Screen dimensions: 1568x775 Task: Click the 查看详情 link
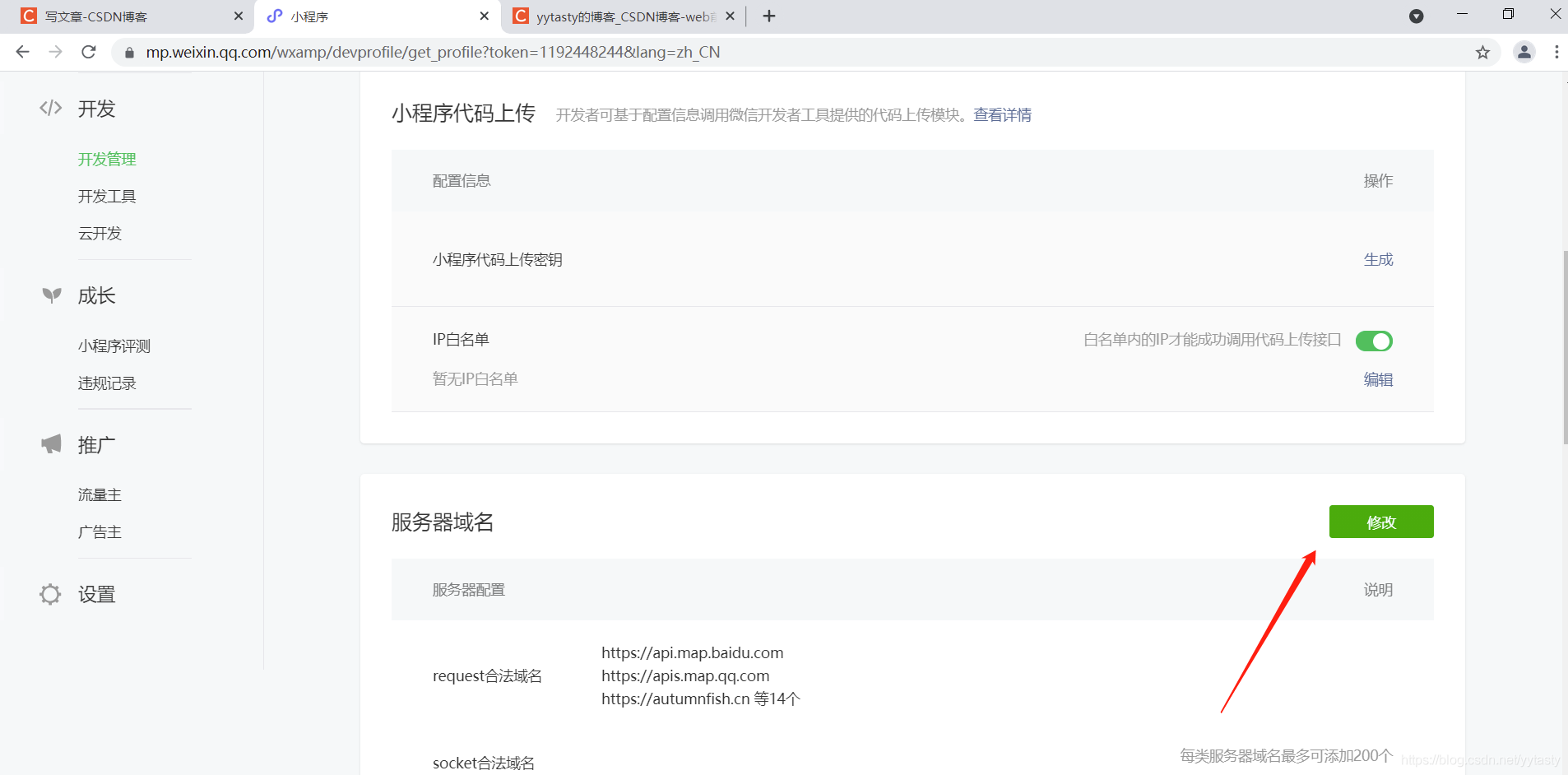pyautogui.click(x=1002, y=114)
